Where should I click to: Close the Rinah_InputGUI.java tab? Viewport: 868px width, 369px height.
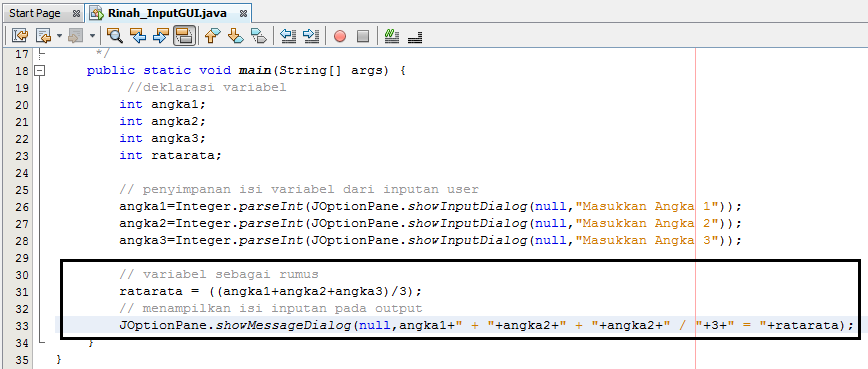[x=243, y=13]
